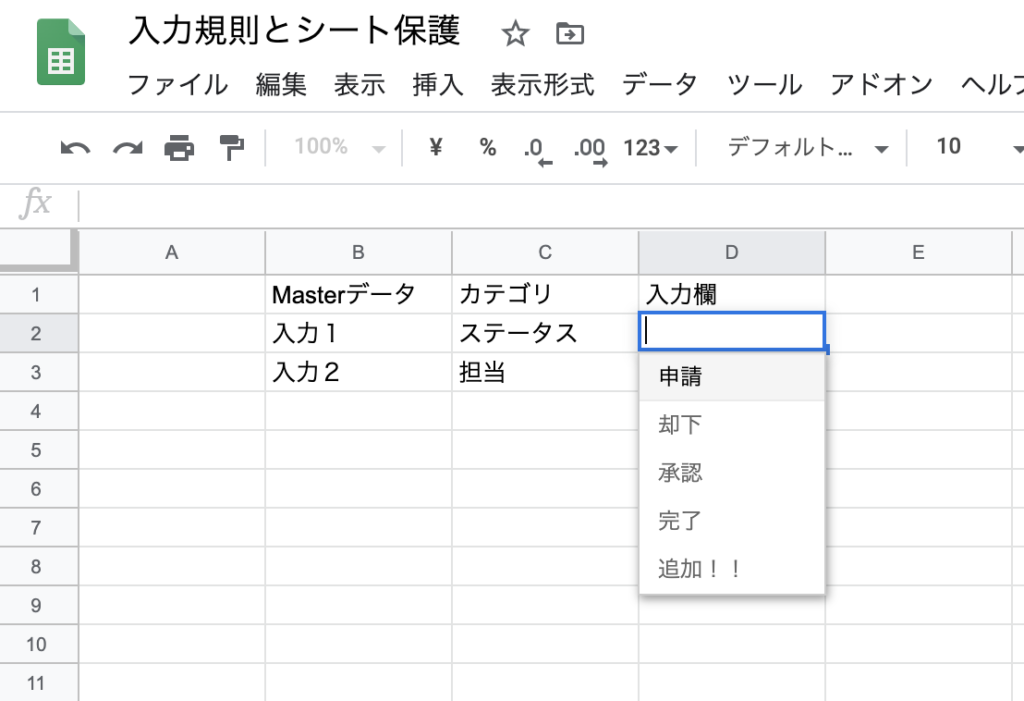Open the デフォルト font dropdown
The height and width of the screenshot is (701, 1024).
coord(808,148)
